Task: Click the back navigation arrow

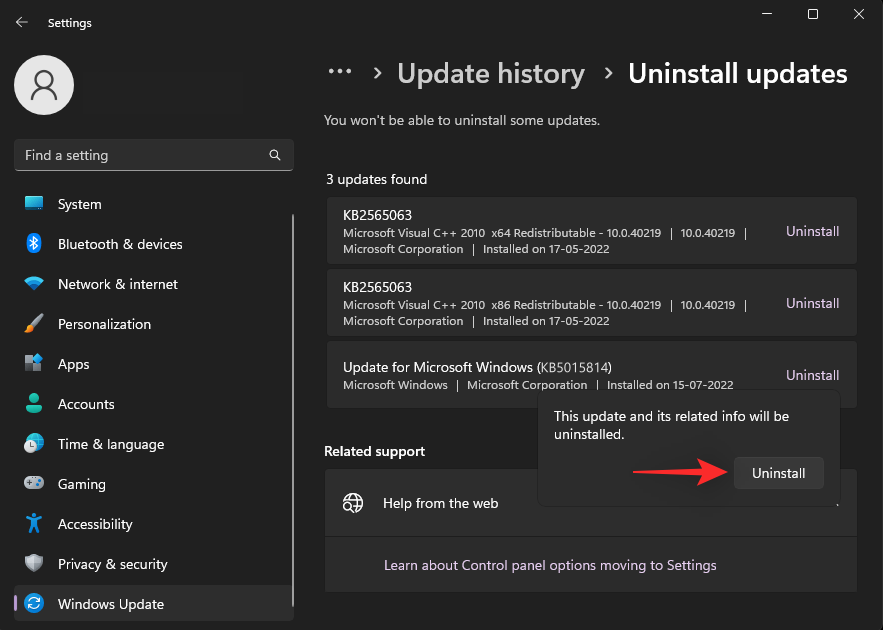Action: coord(21,22)
